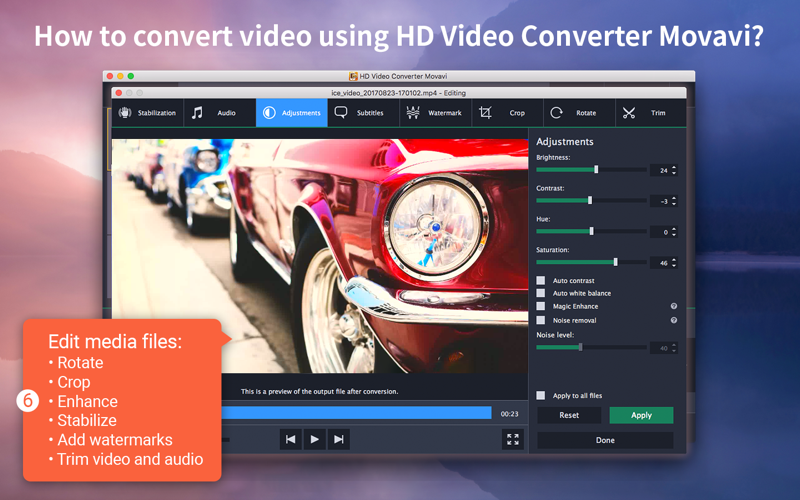Click the Brightness value stepper arrows
The height and width of the screenshot is (500, 800).
coord(674,170)
